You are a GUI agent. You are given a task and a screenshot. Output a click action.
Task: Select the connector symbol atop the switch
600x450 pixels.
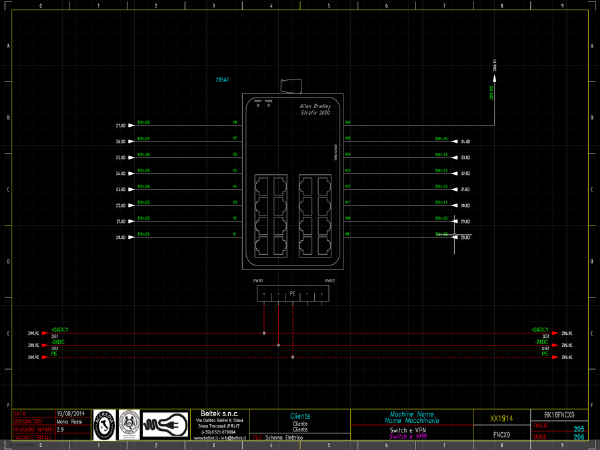point(291,86)
